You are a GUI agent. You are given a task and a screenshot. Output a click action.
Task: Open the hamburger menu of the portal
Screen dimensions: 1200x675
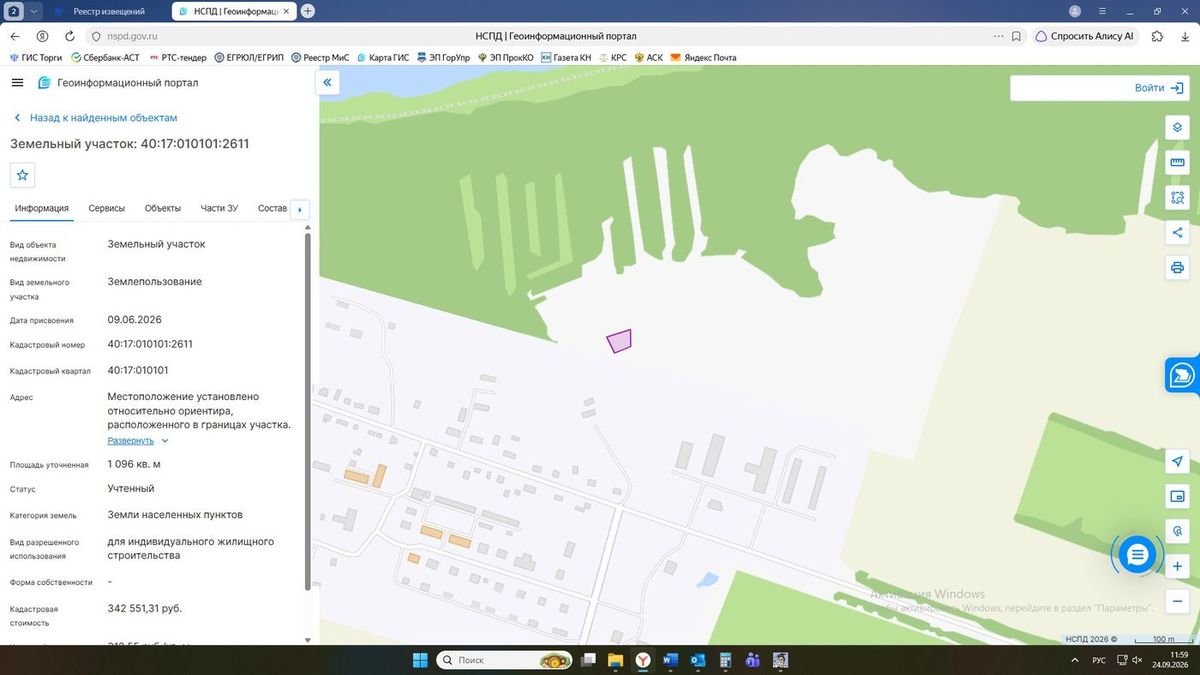pyautogui.click(x=17, y=83)
